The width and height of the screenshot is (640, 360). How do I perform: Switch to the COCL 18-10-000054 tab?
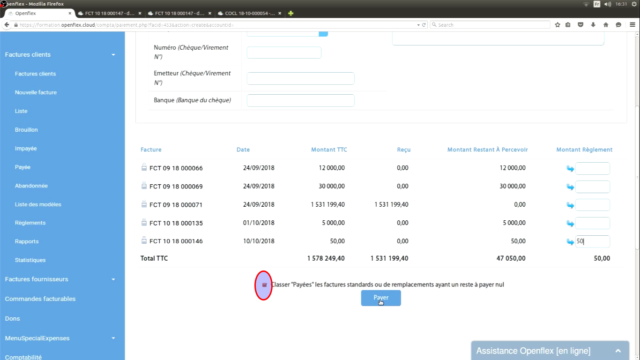249,13
